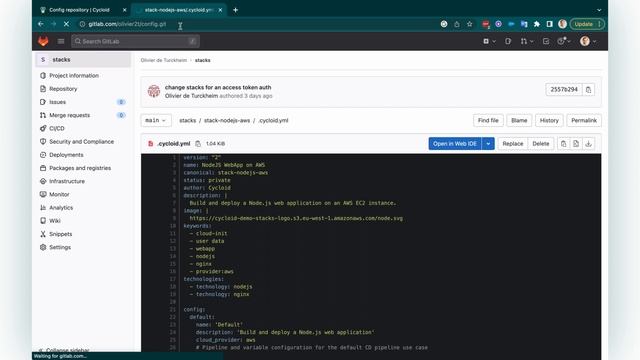Click the commit author avatar

pyautogui.click(x=154, y=91)
